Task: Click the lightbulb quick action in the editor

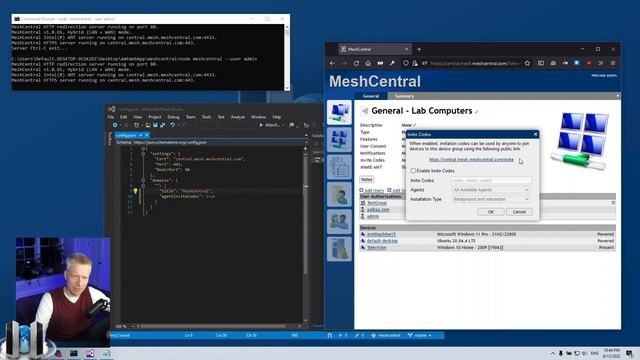Action: (136, 191)
